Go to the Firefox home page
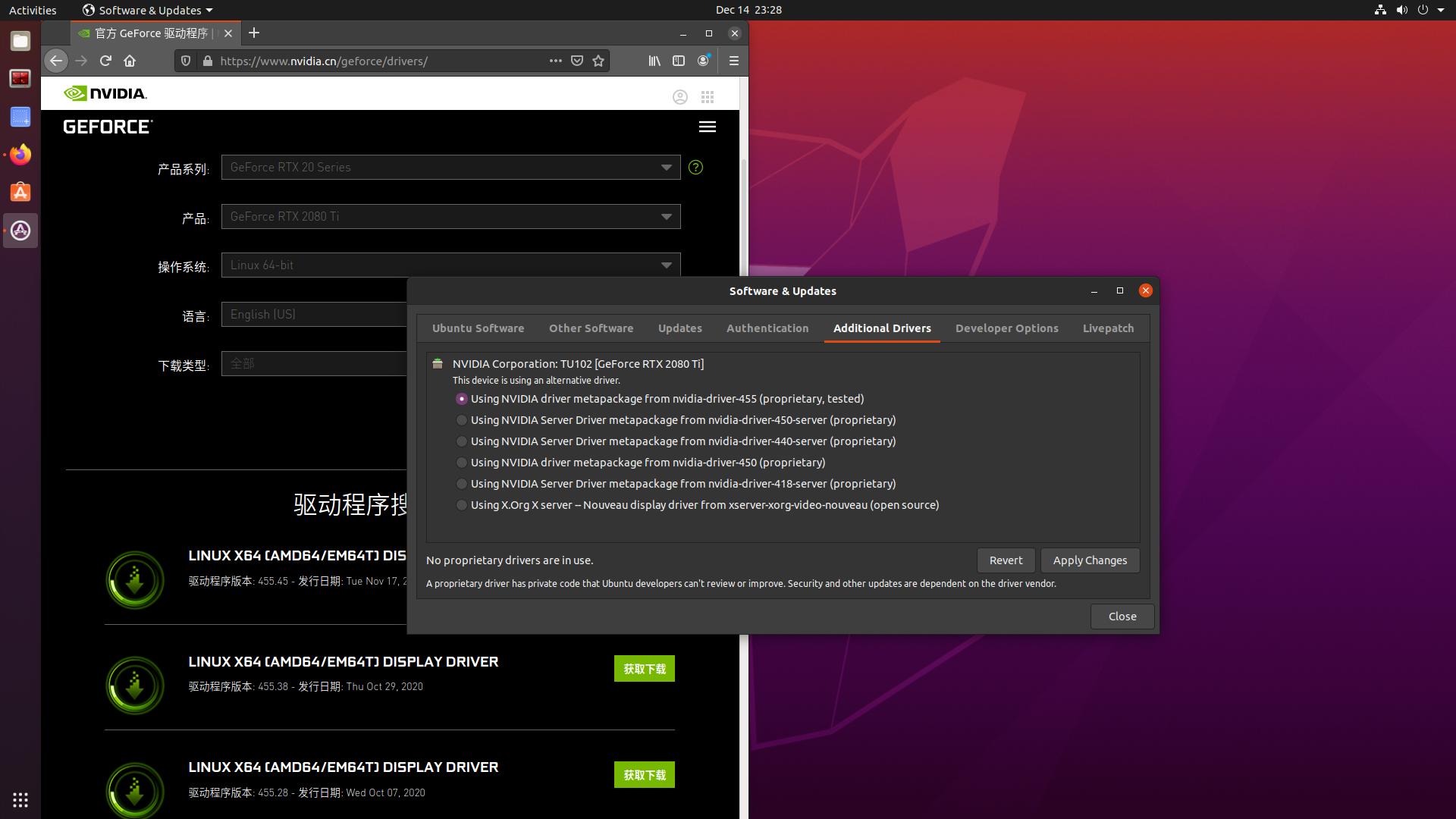The width and height of the screenshot is (1456, 819). point(130,61)
